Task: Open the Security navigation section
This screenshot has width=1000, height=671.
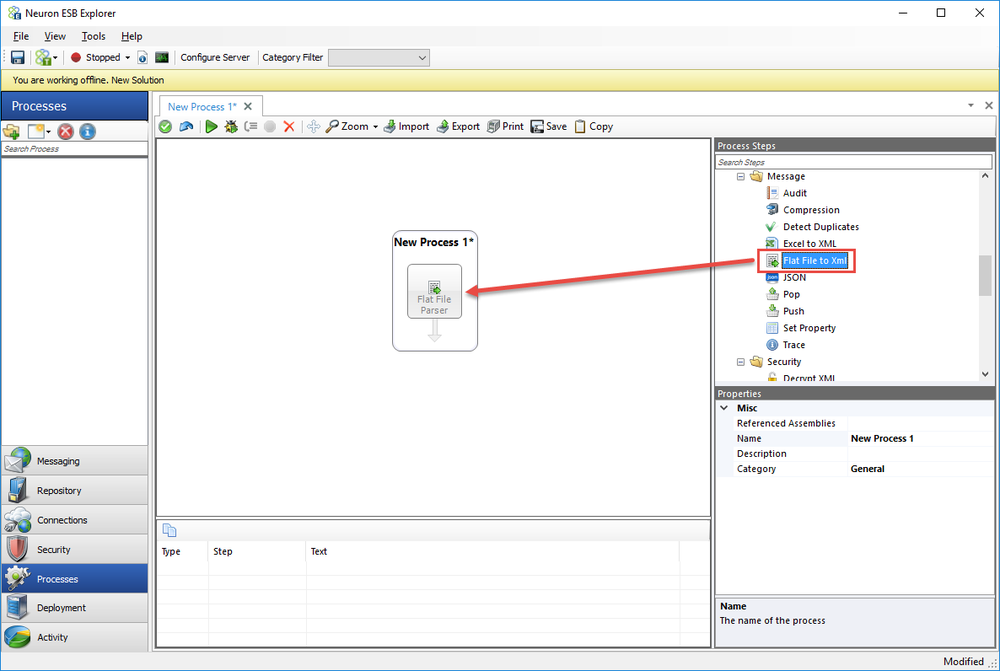Action: [75, 549]
